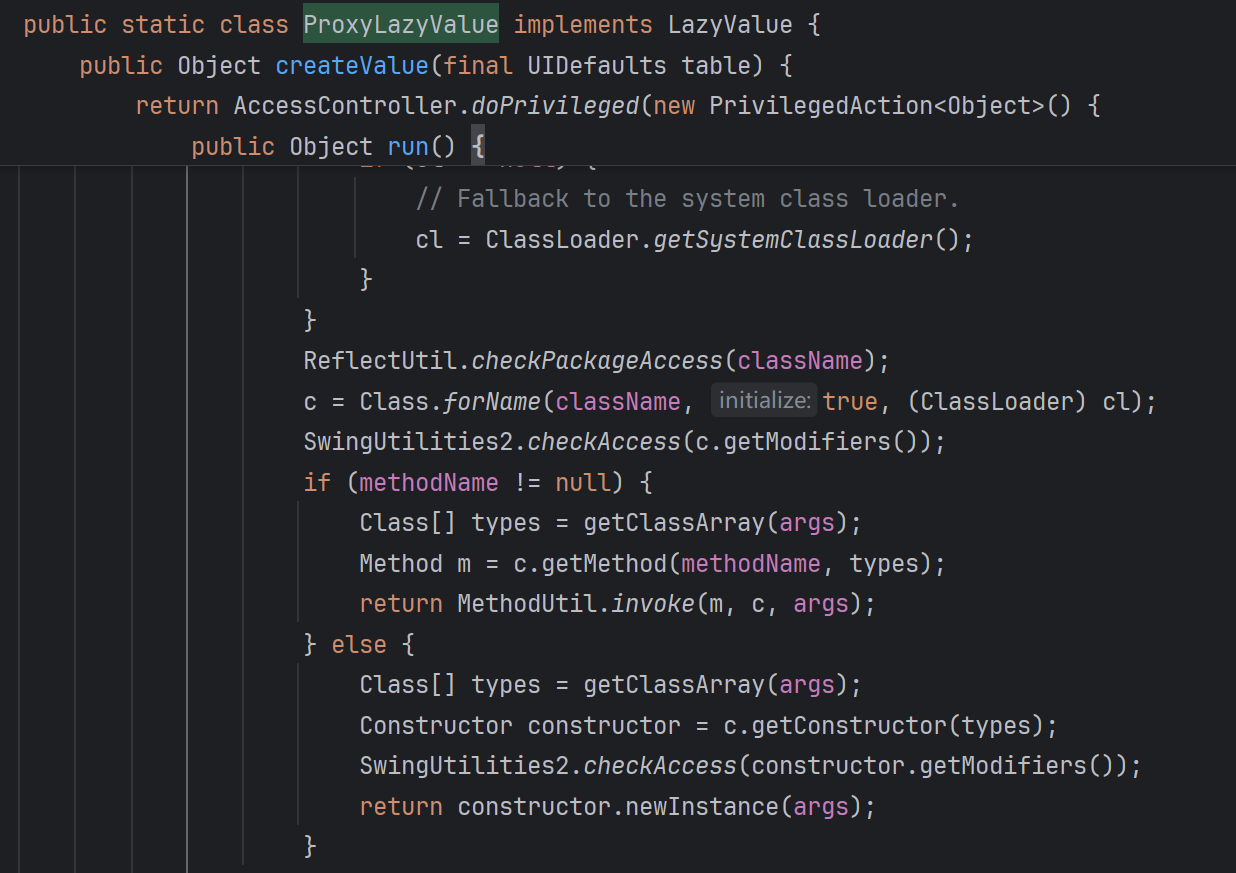This screenshot has width=1236, height=873.
Task: Click the else keyword
Action: 358,645
